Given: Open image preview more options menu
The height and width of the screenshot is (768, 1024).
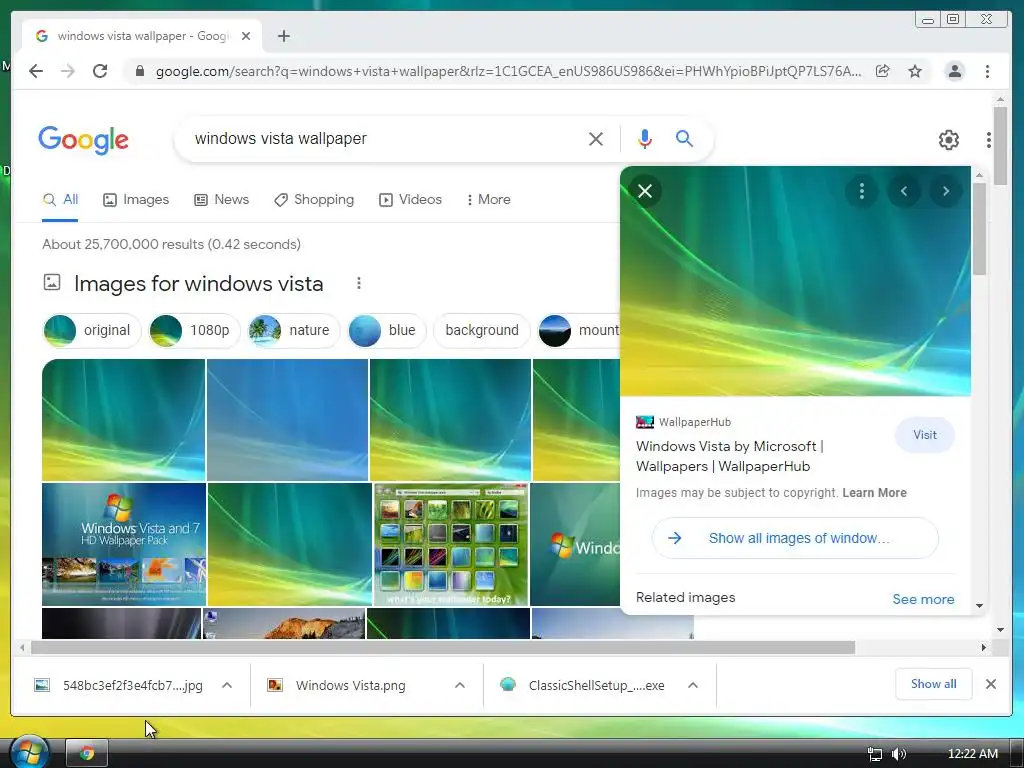Looking at the screenshot, I should coord(862,191).
